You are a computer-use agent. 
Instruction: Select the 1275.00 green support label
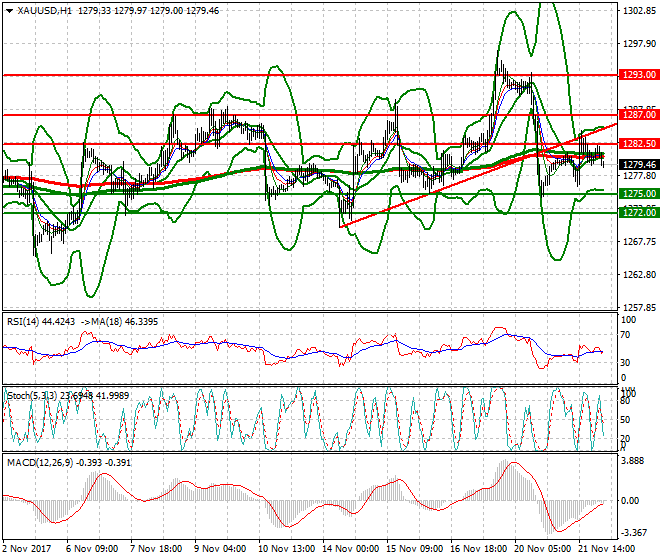[638, 193]
